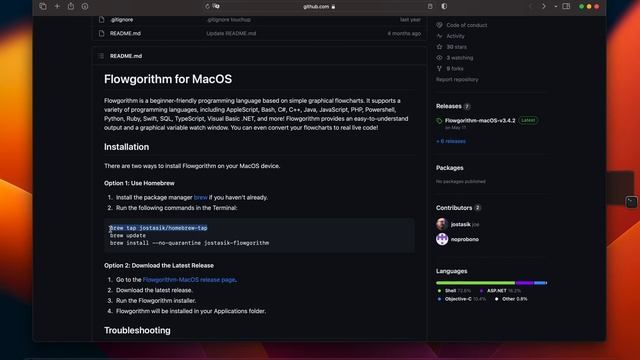Image resolution: width=640 pixels, height=360 pixels.
Task: Click the tag icon beside the latest release
Action: [x=440, y=121]
